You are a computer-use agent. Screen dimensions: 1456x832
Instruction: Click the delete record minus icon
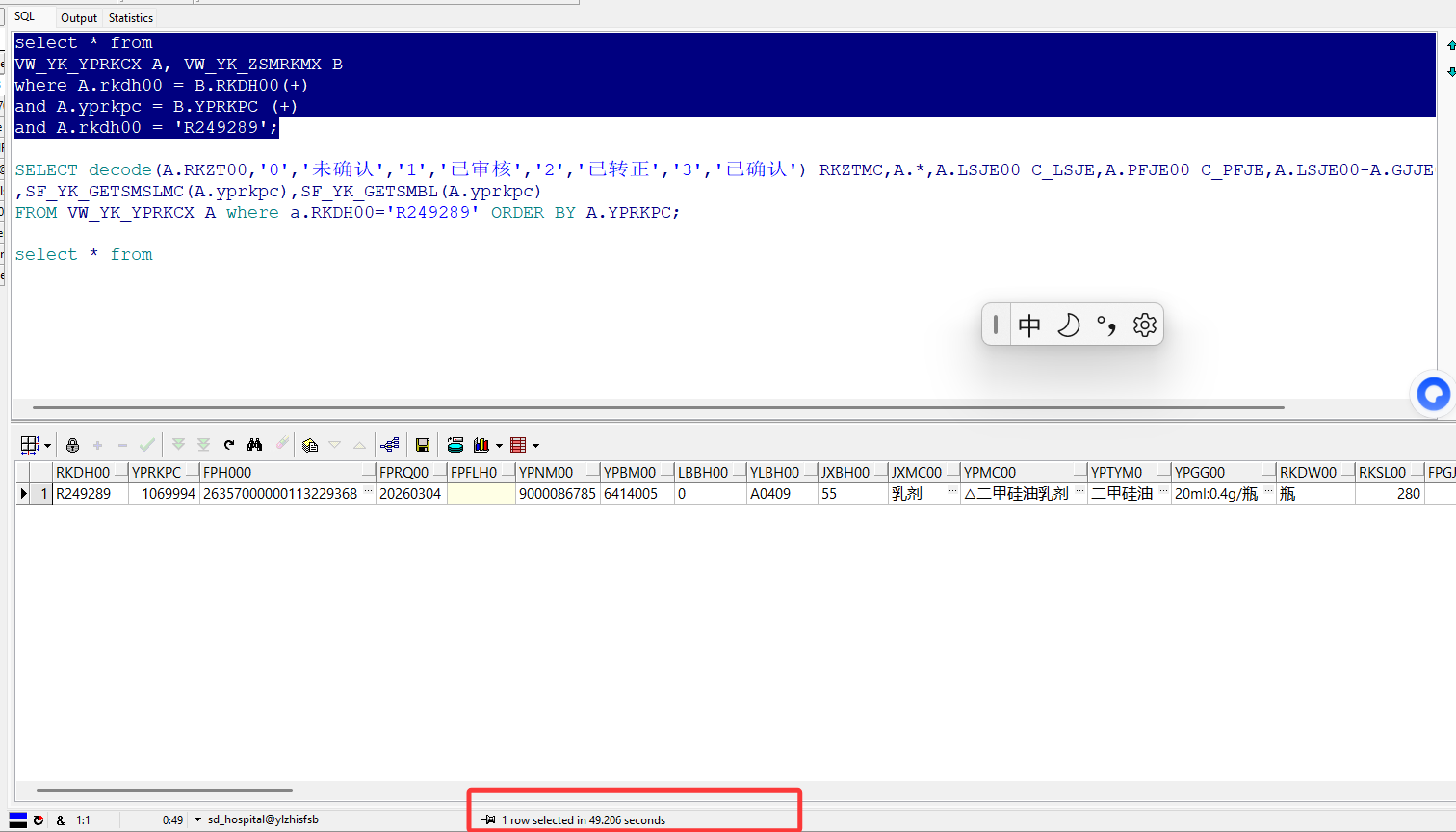point(122,445)
